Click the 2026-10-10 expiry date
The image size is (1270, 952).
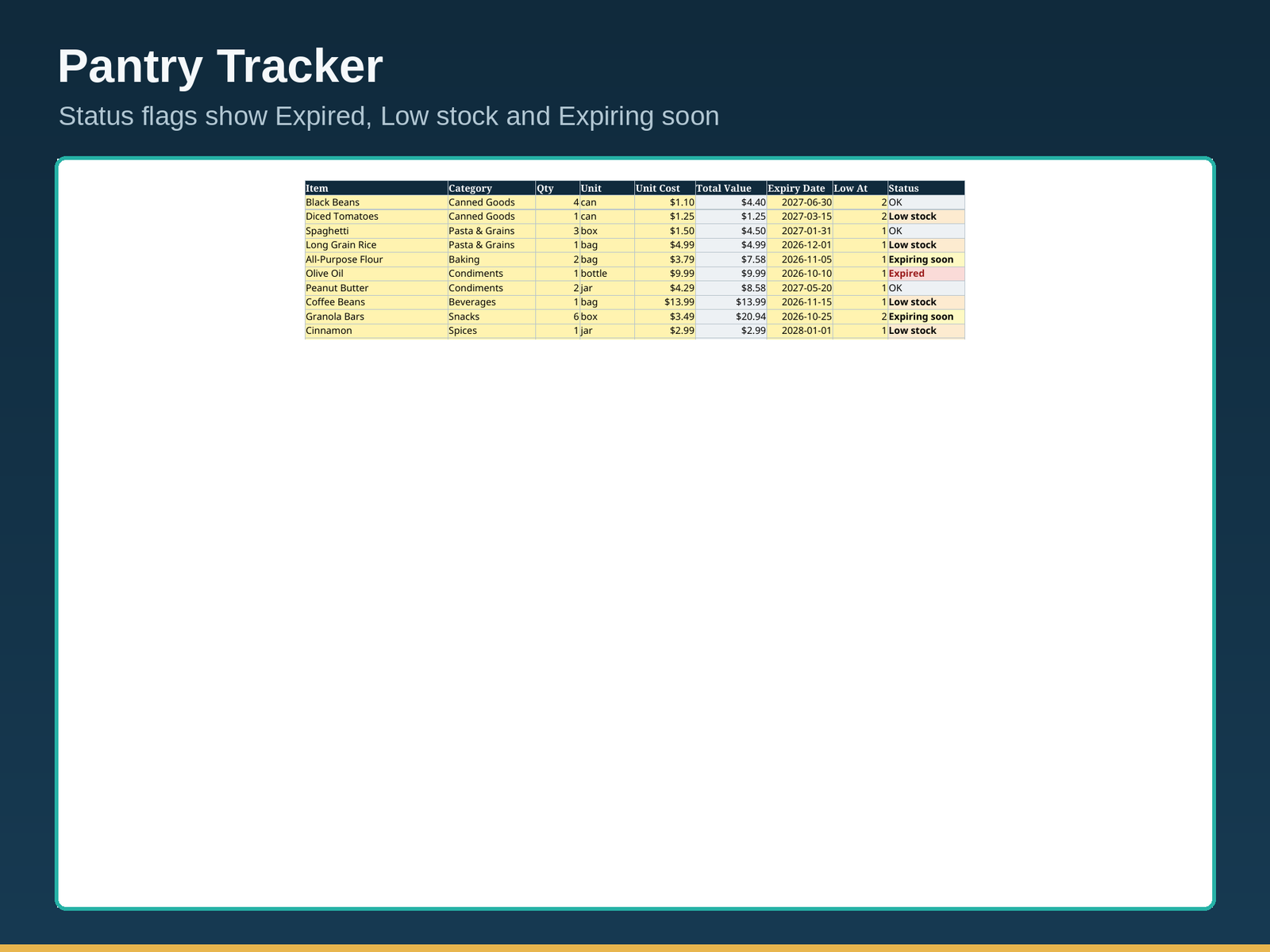(x=799, y=274)
